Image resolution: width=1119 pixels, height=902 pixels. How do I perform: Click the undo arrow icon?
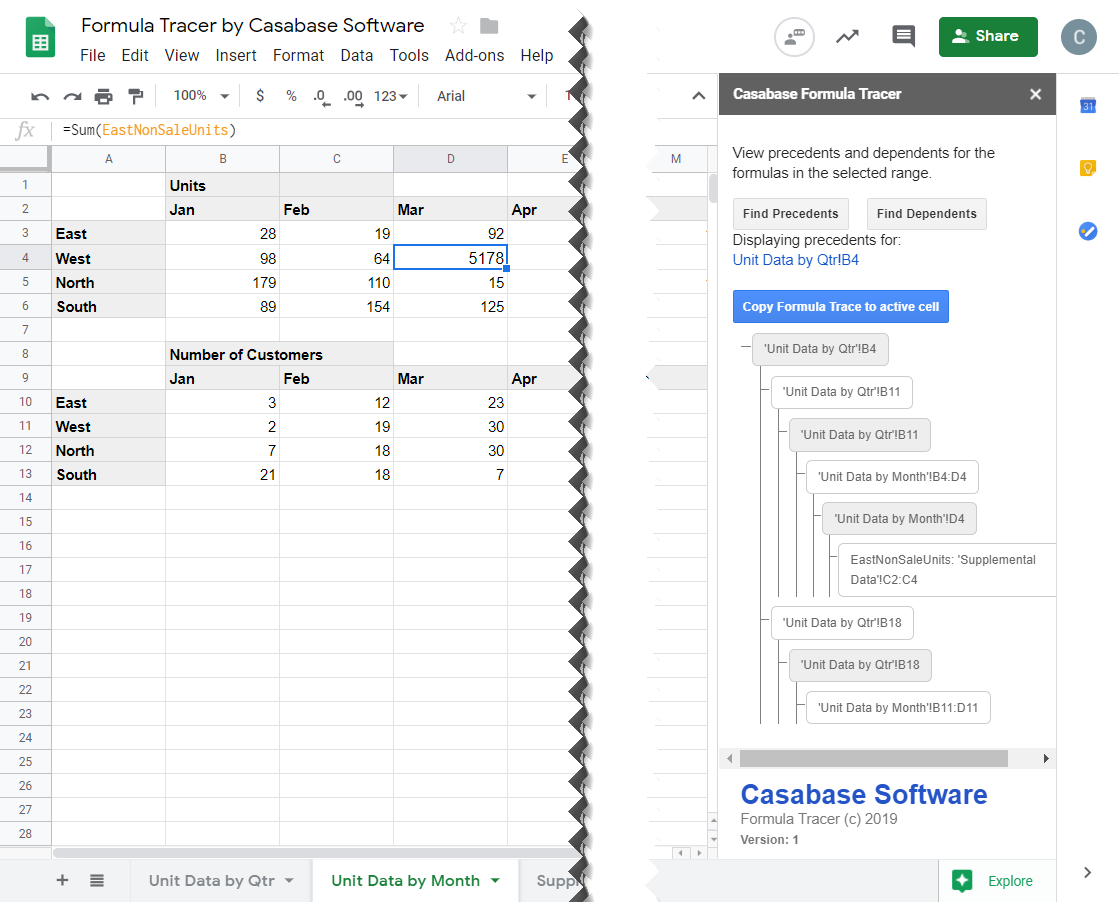tap(40, 96)
